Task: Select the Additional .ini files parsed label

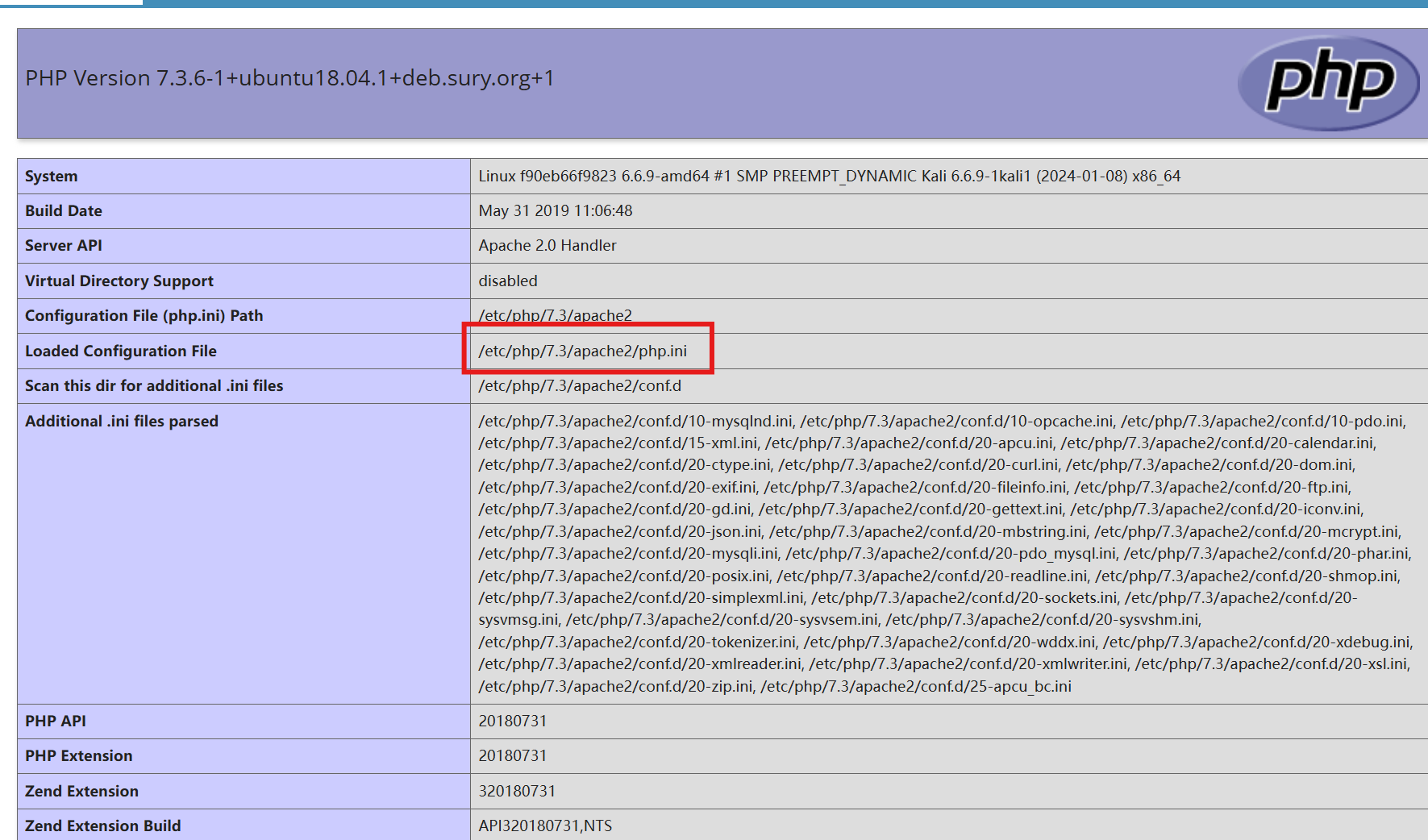Action: pos(122,421)
